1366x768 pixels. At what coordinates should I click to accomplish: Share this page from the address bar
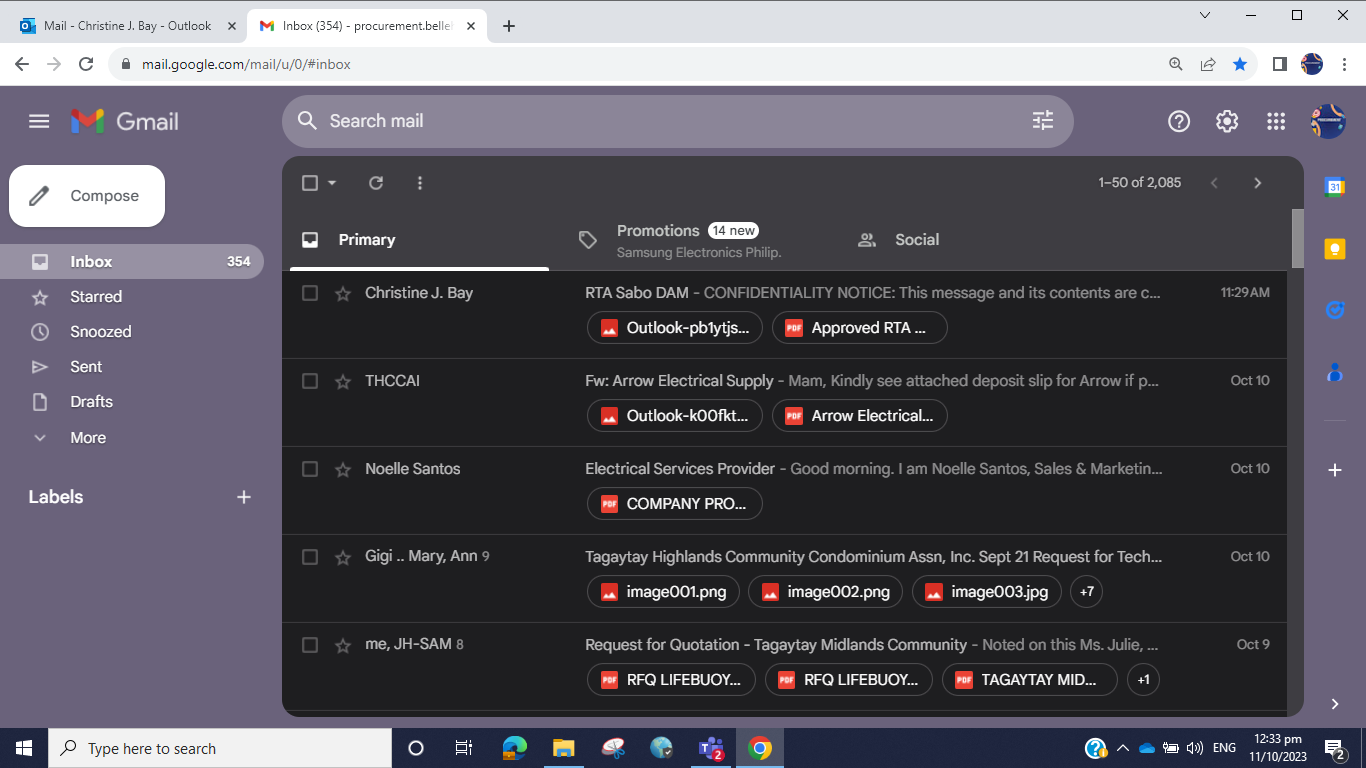pyautogui.click(x=1208, y=64)
